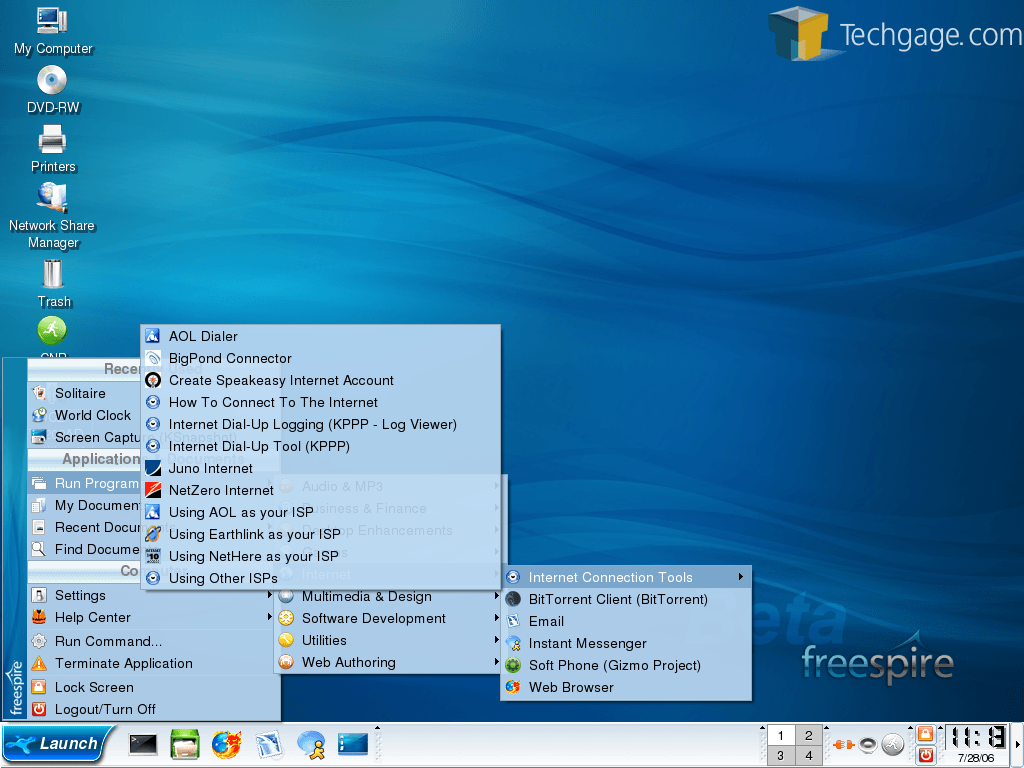
Task: Choose Using Earthlink as your ISP
Action: (x=321, y=534)
